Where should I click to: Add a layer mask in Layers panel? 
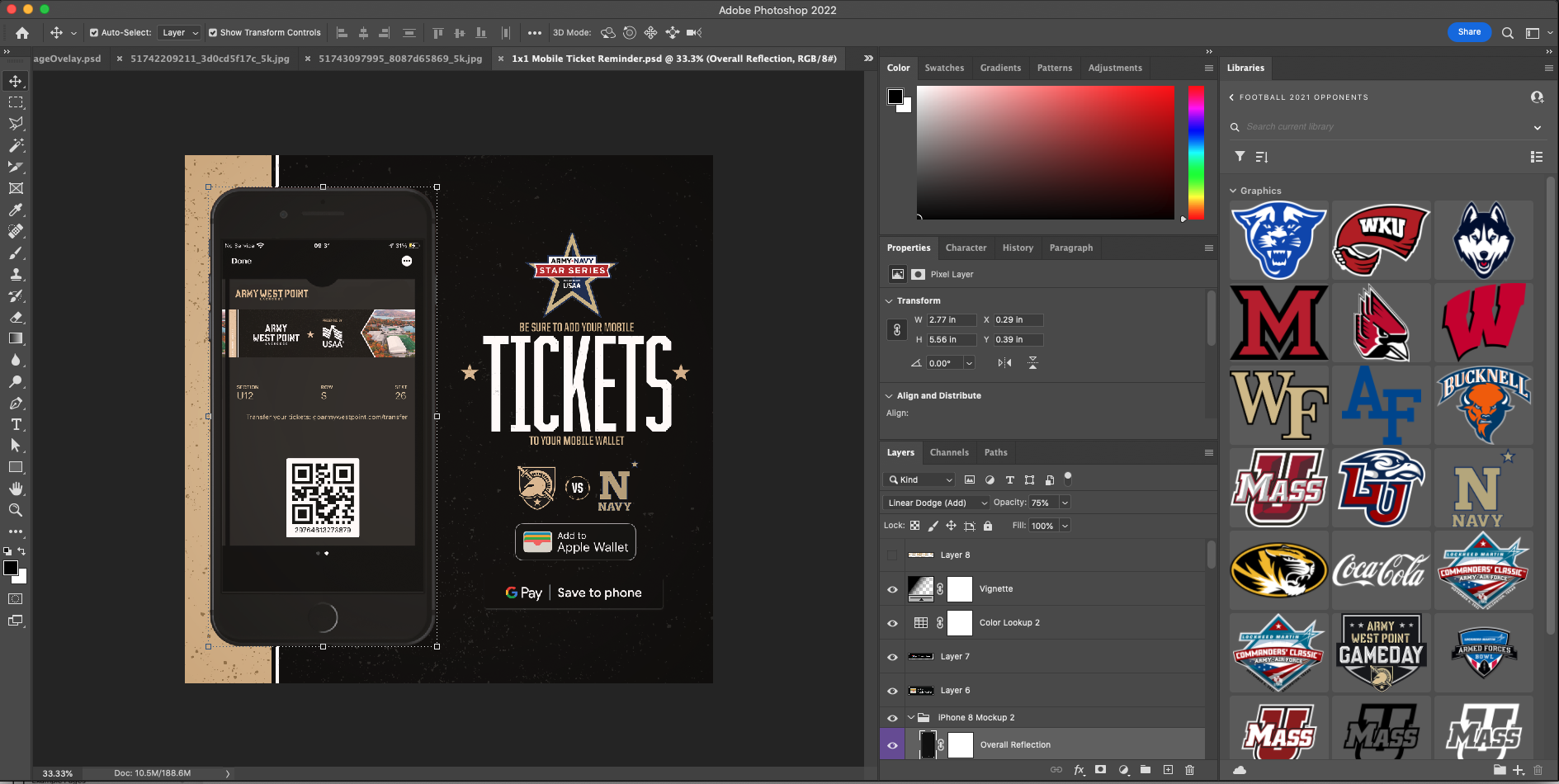coord(1100,769)
